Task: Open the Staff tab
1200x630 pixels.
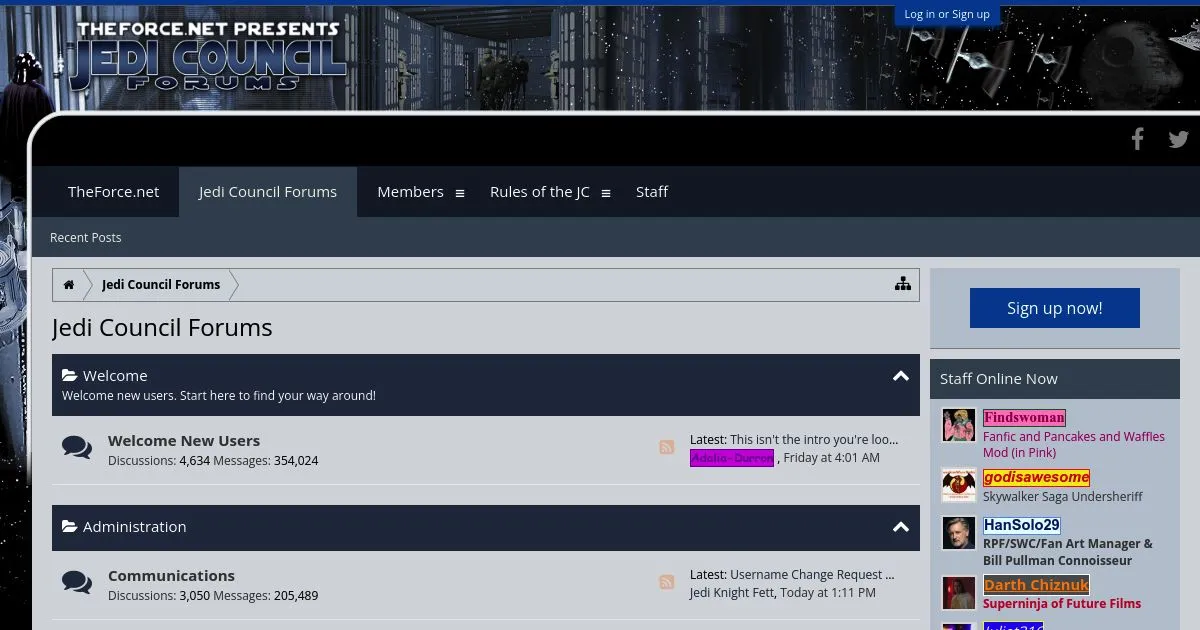Action: click(652, 192)
